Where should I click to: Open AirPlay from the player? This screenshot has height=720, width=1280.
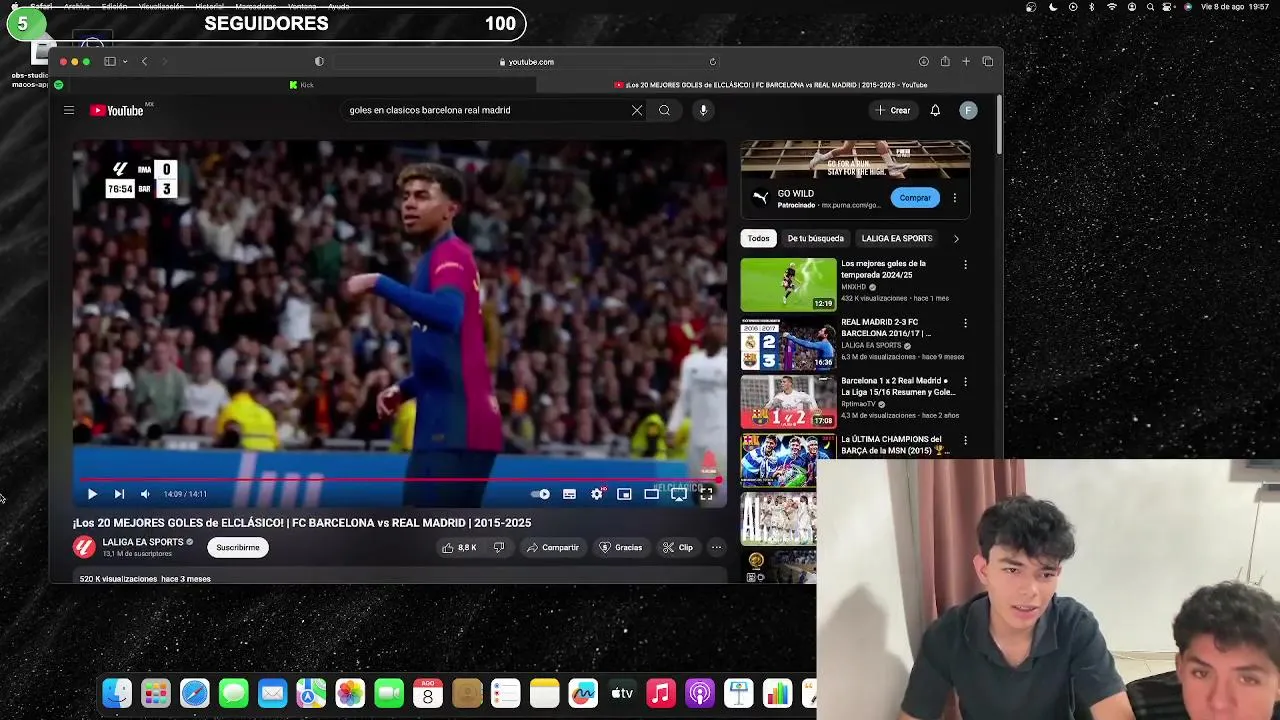(678, 494)
